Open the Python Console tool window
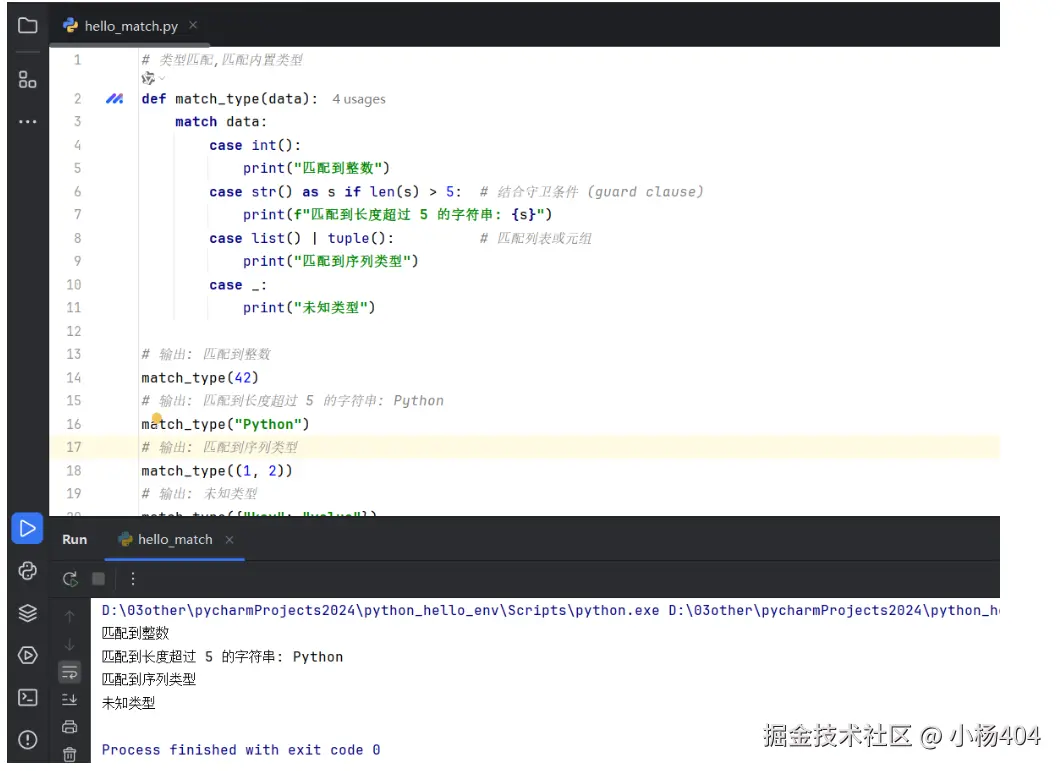Image resolution: width=1062 pixels, height=771 pixels. pos(27,571)
